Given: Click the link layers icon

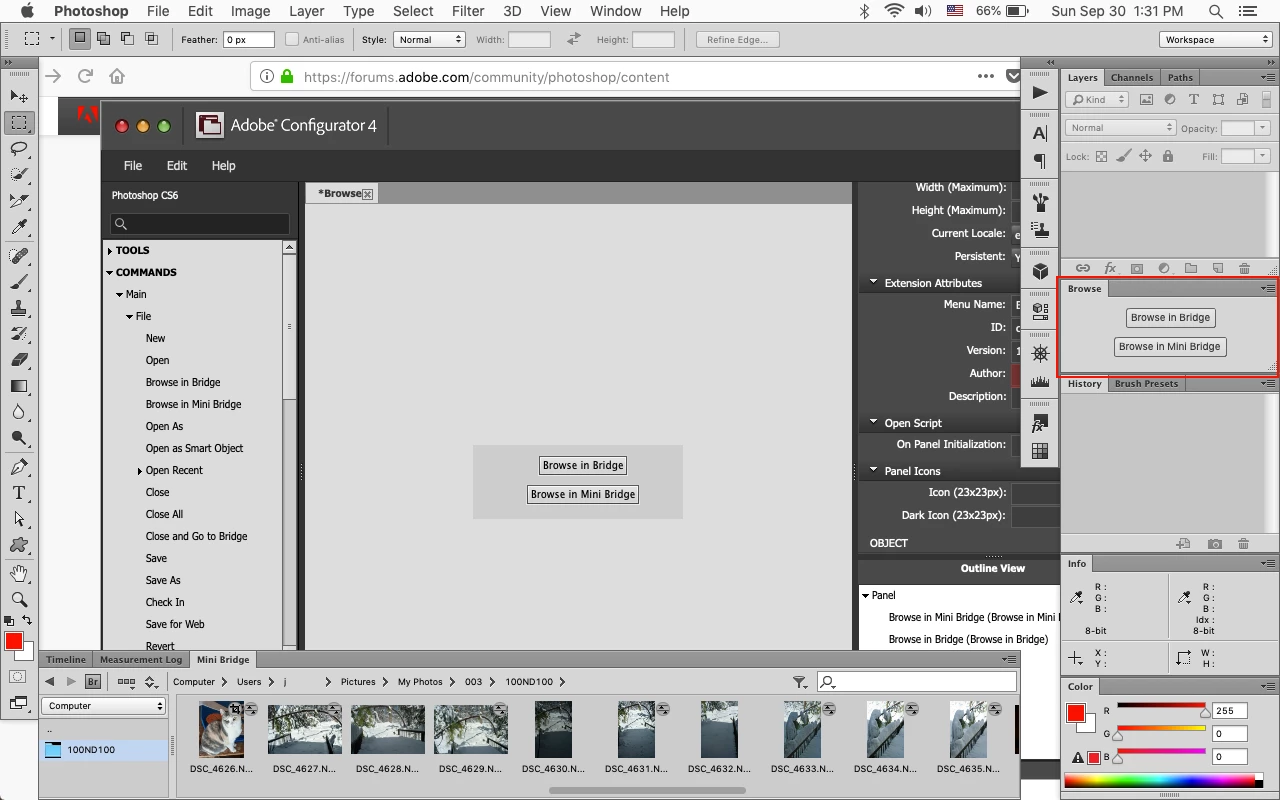Looking at the screenshot, I should [x=1082, y=268].
